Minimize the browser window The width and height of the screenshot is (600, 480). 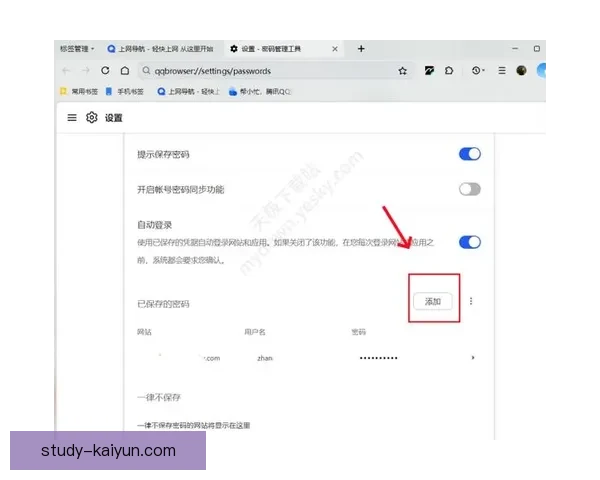click(x=515, y=49)
